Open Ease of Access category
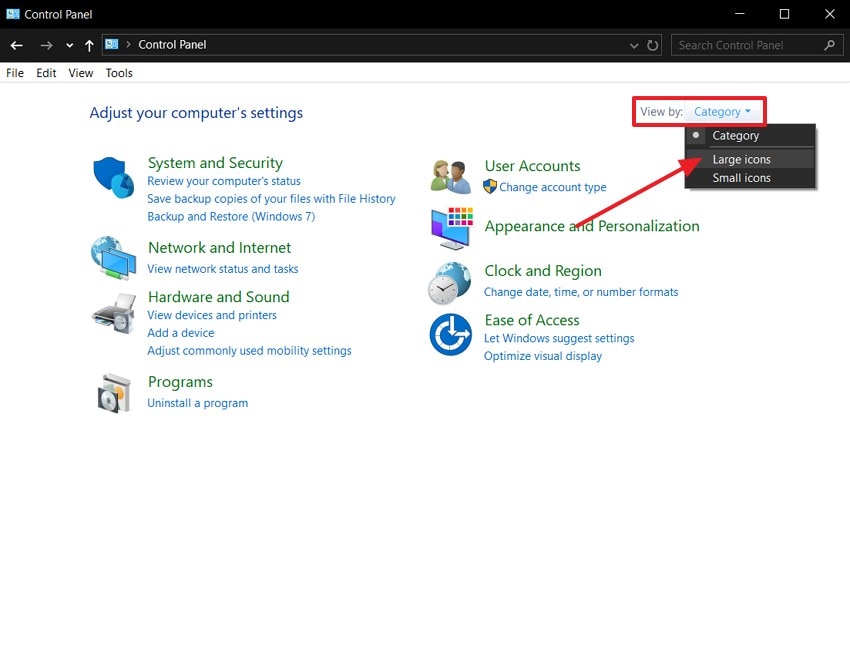 532,320
